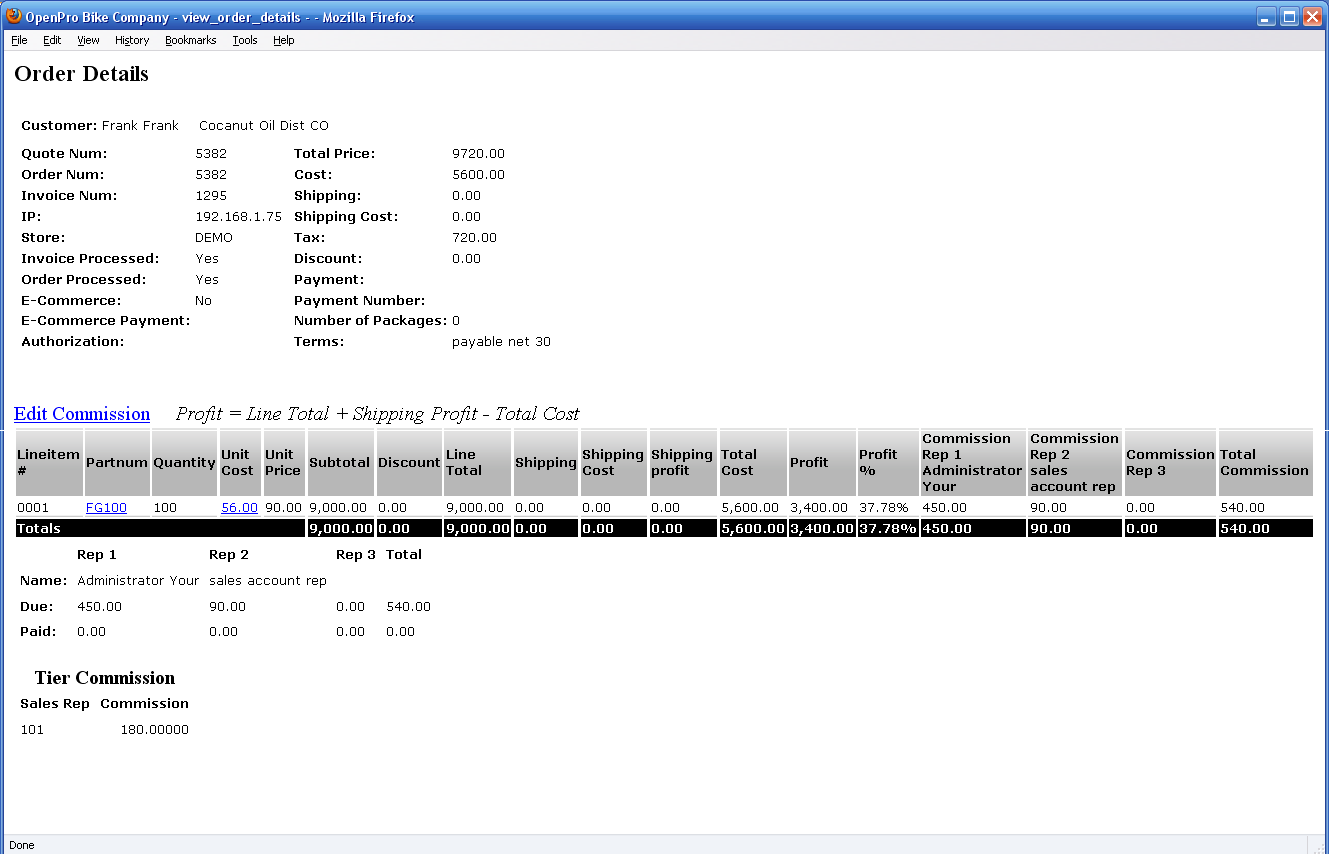The image size is (1329, 854).
Task: Click the Tier Commission value 180.00000
Action: [154, 730]
